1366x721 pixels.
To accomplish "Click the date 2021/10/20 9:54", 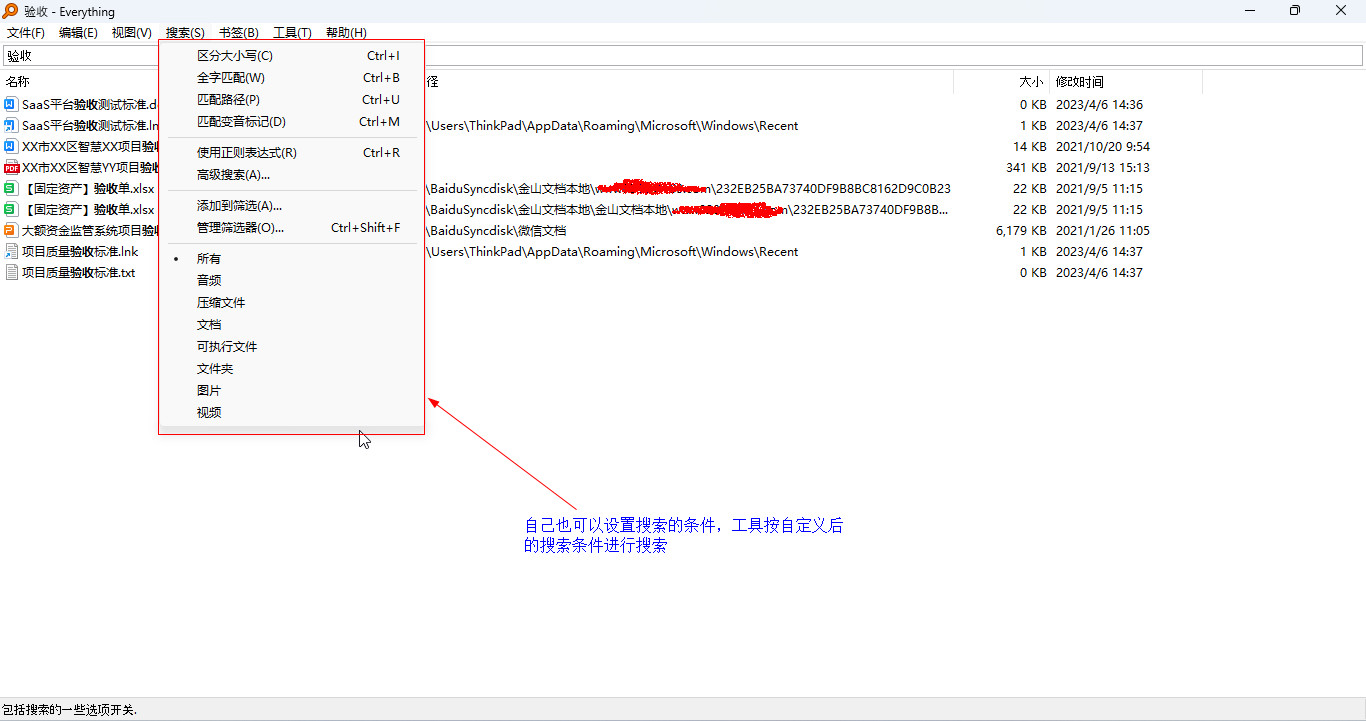I will (1103, 147).
